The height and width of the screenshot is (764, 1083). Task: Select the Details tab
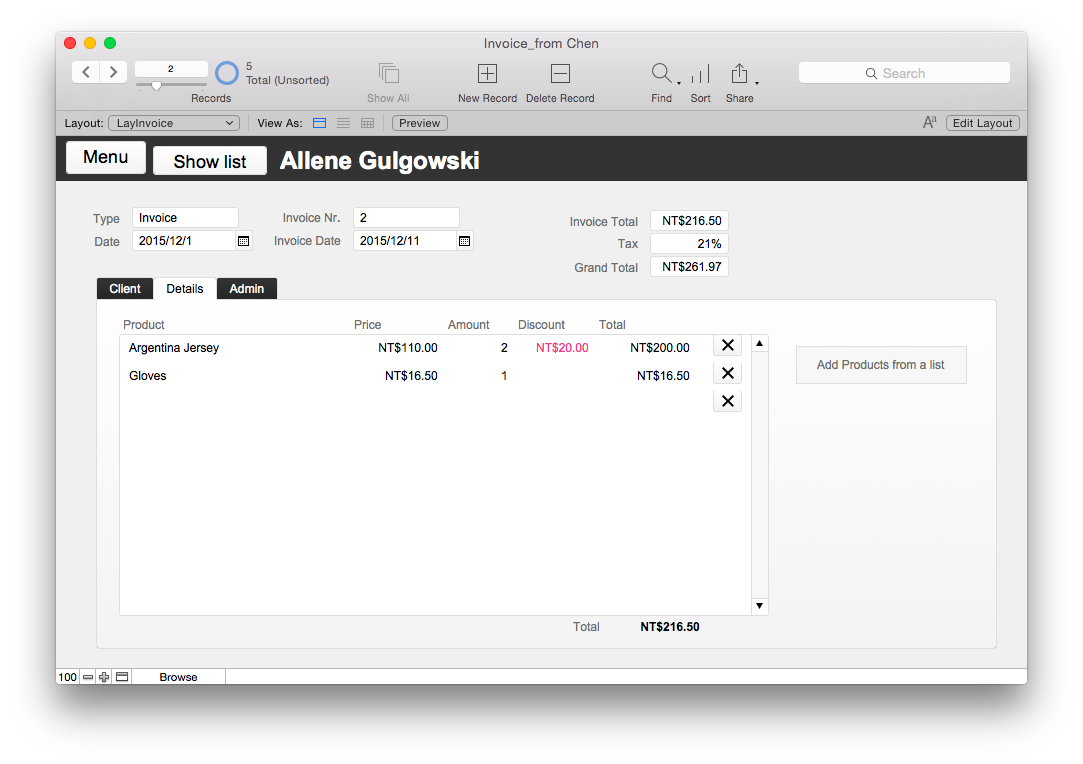185,289
